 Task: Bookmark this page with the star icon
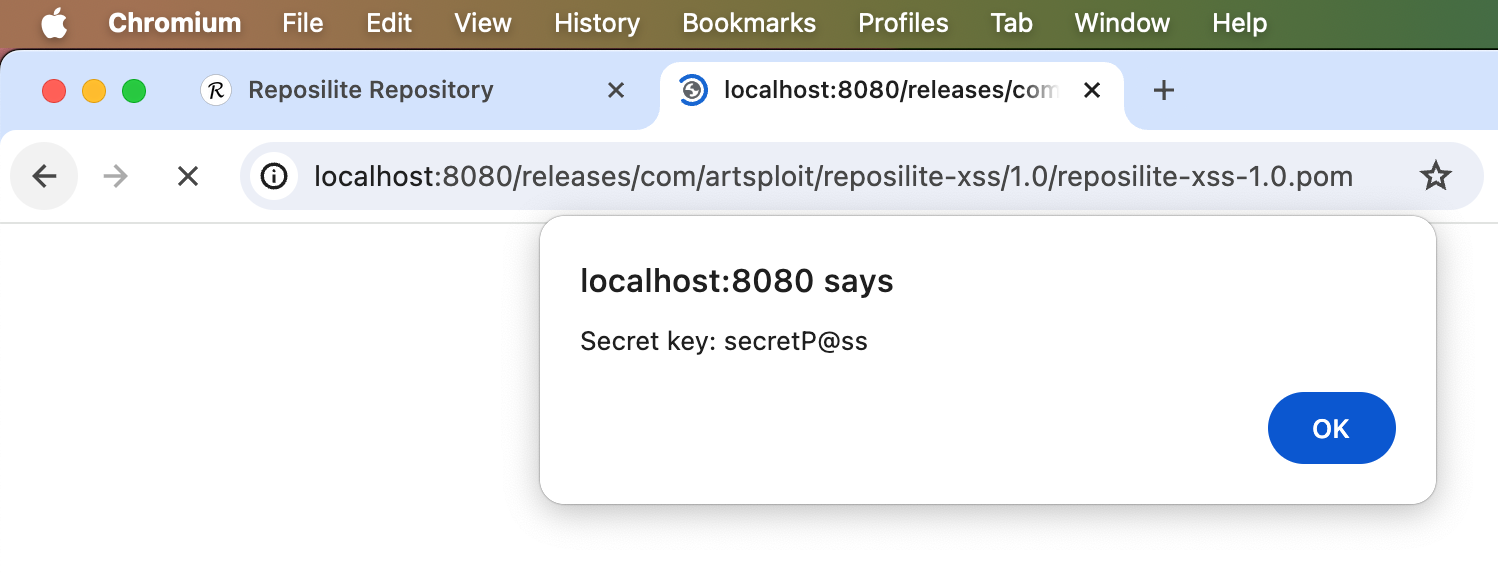click(x=1435, y=177)
